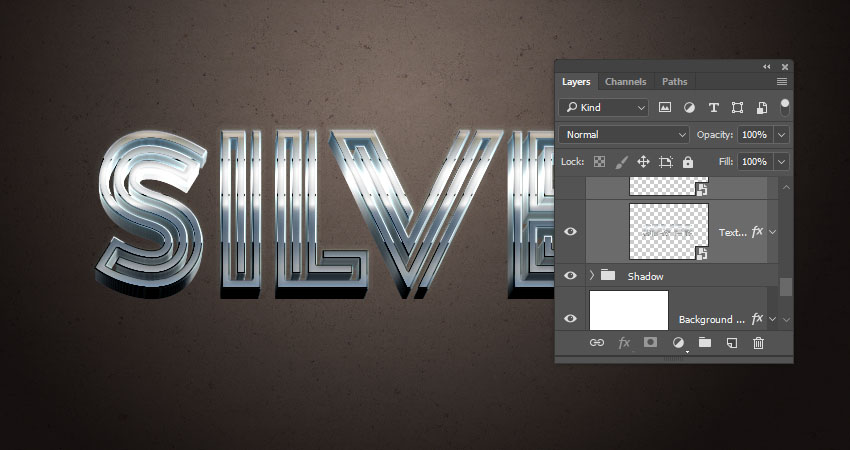Lock position move icon
The width and height of the screenshot is (850, 450).
point(643,162)
